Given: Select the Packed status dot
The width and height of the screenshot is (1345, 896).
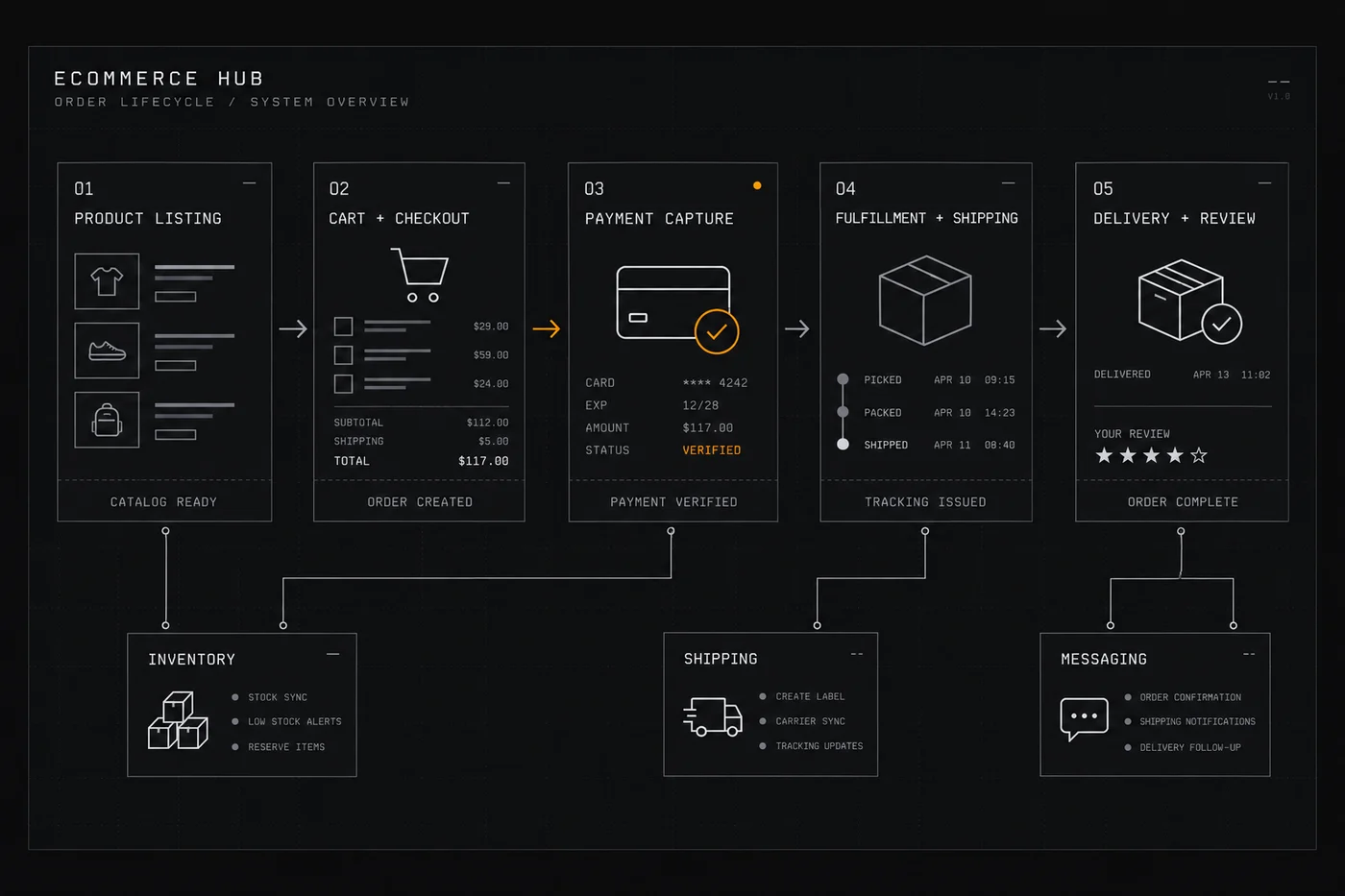Looking at the screenshot, I should click(843, 412).
